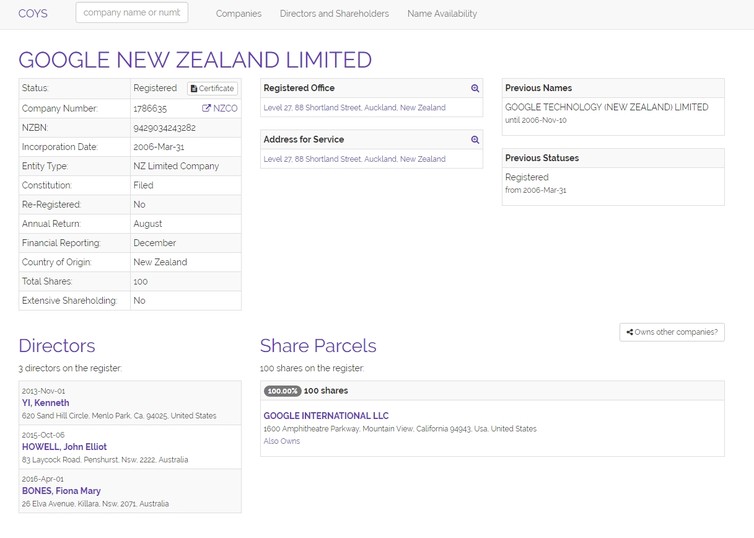The image size is (754, 538).
Task: Select the address 1600 Amphitheatre Parkway, Mountain View
Action: 400,429
